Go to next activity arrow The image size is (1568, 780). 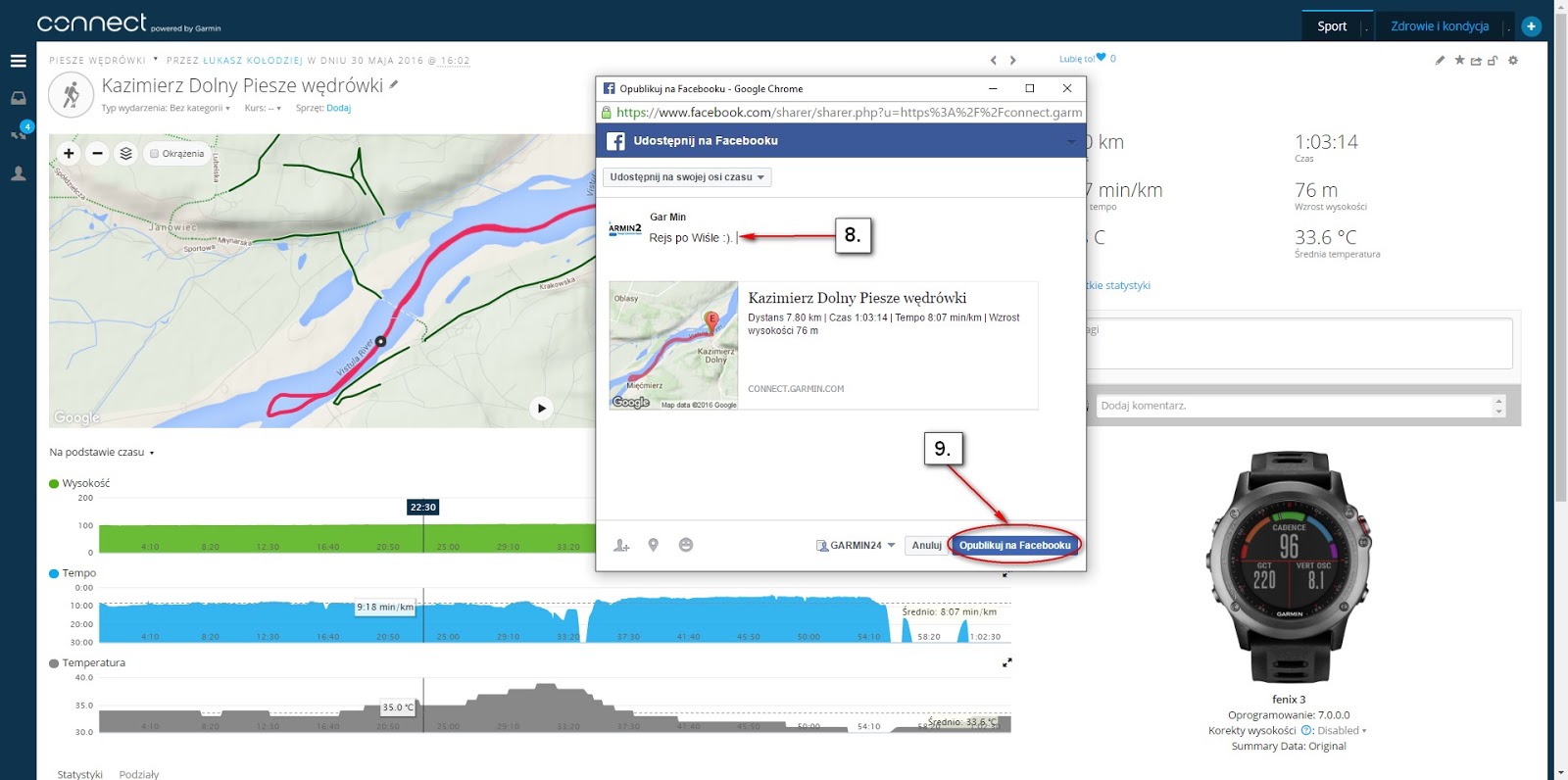[1013, 61]
